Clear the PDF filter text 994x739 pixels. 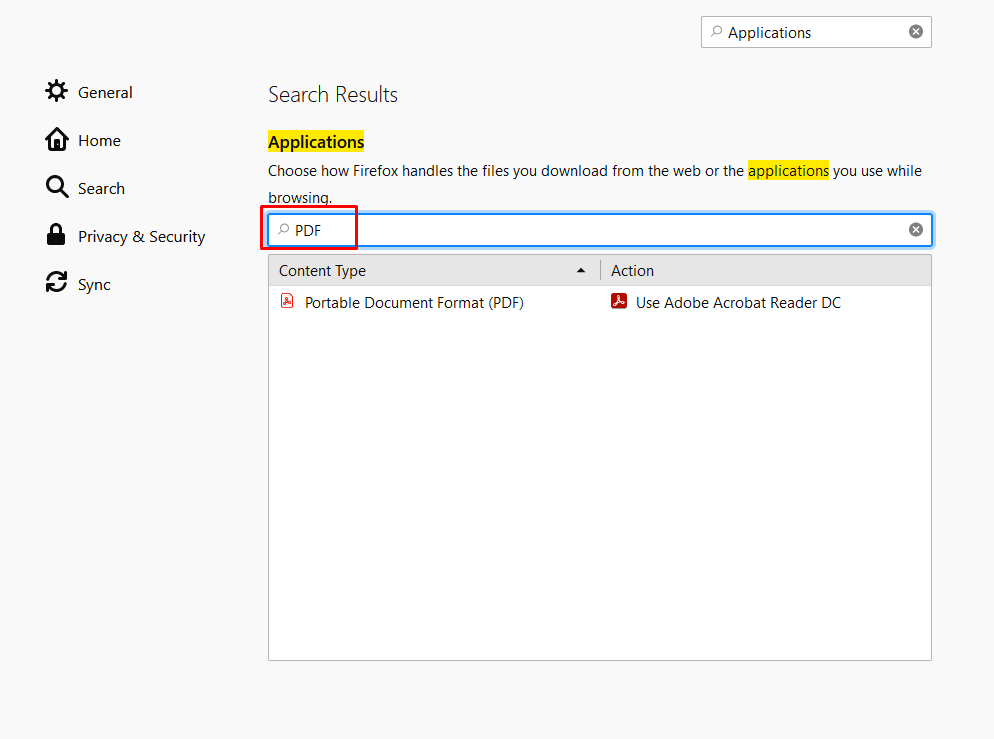coord(916,229)
